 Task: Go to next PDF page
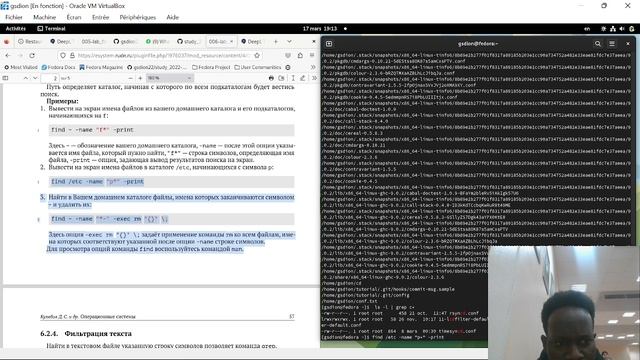[x=35, y=78]
